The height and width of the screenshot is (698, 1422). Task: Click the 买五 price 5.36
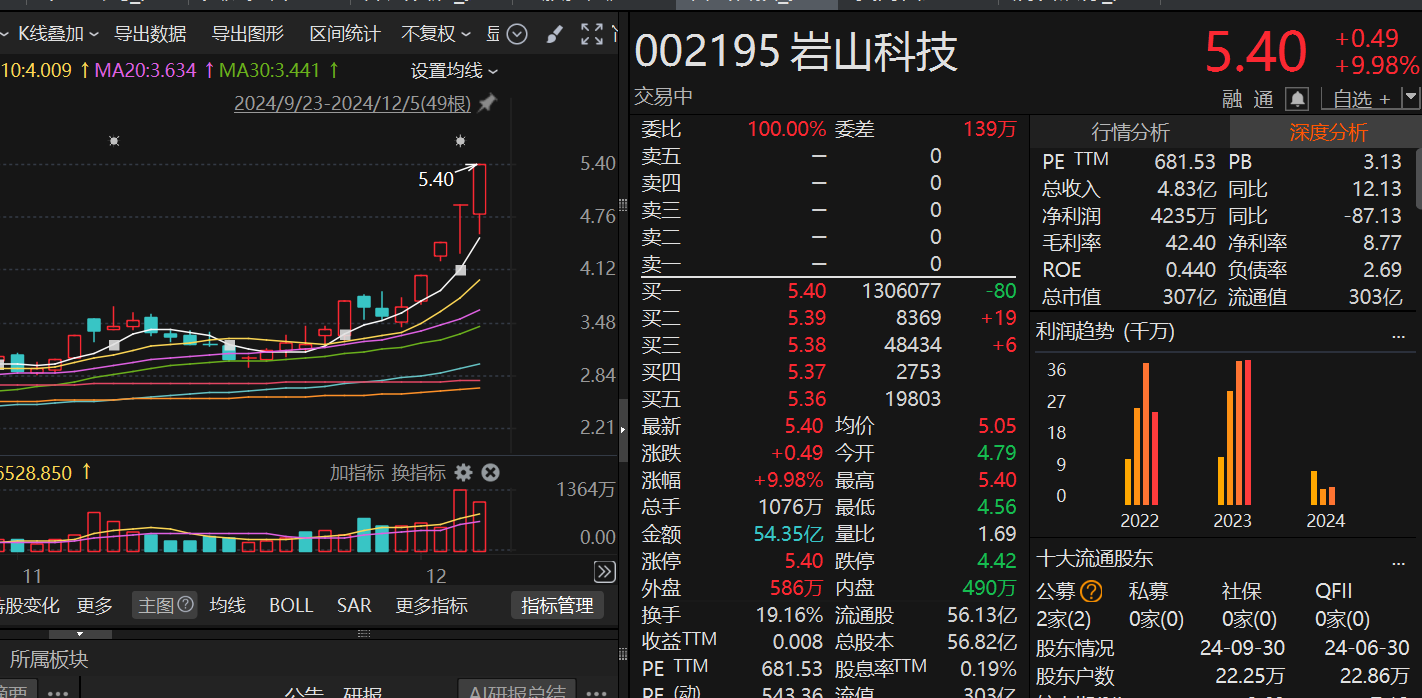click(807, 399)
